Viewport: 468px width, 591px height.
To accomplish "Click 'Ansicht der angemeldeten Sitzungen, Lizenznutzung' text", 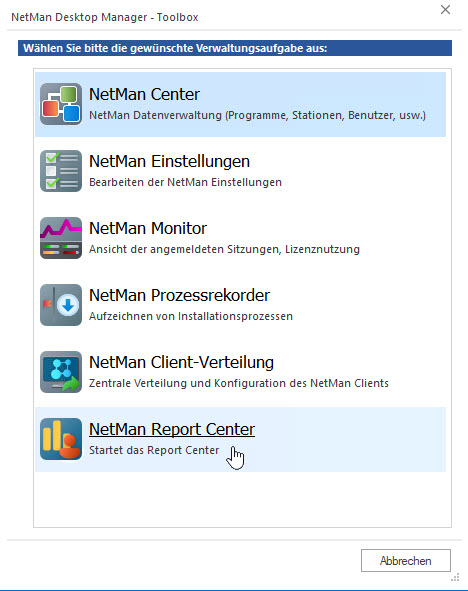I will click(x=224, y=250).
